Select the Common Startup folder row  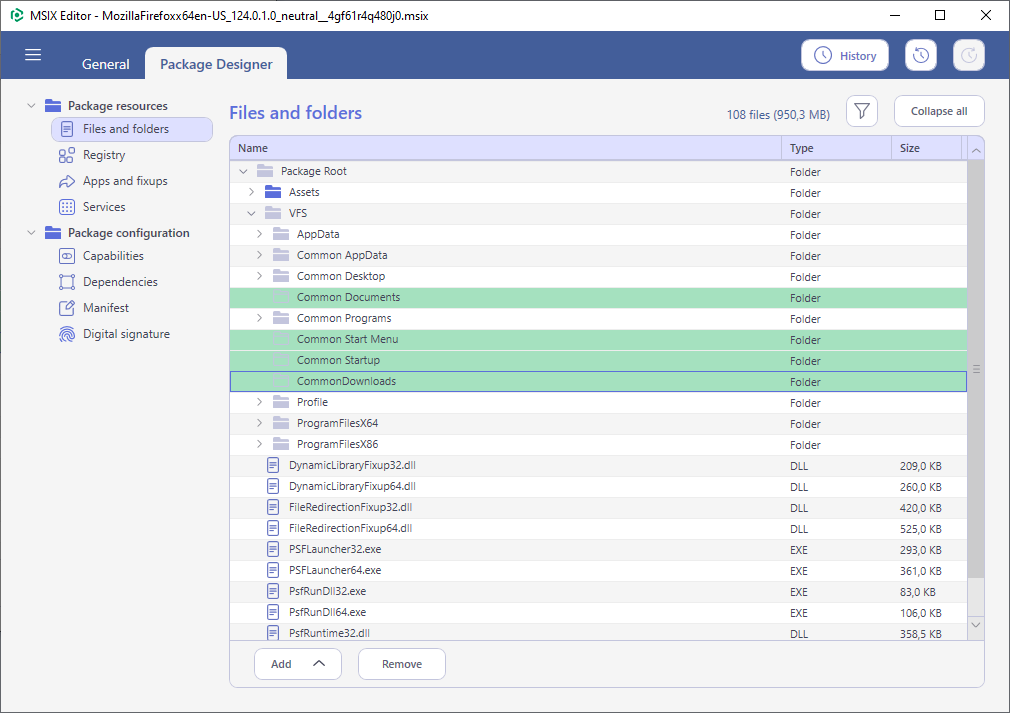598,361
